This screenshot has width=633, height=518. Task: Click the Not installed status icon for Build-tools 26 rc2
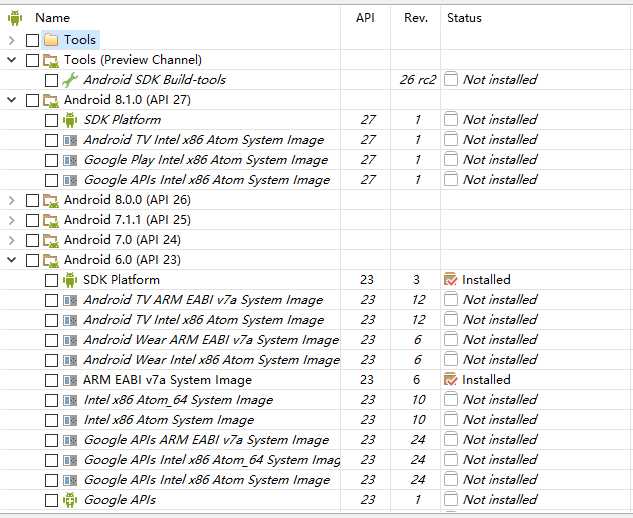point(451,80)
